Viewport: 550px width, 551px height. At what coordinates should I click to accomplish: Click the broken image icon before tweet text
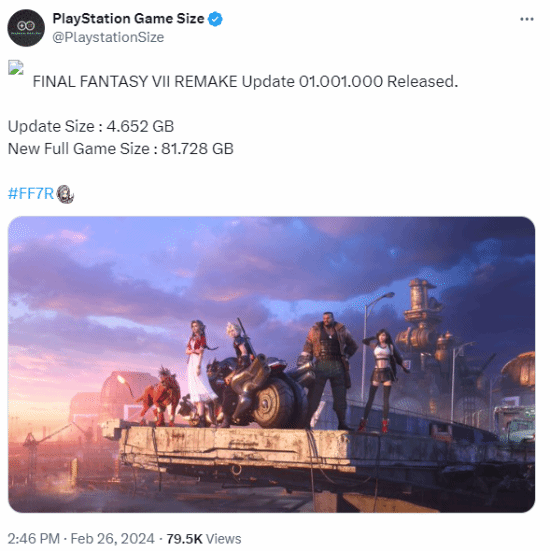click(x=16, y=67)
